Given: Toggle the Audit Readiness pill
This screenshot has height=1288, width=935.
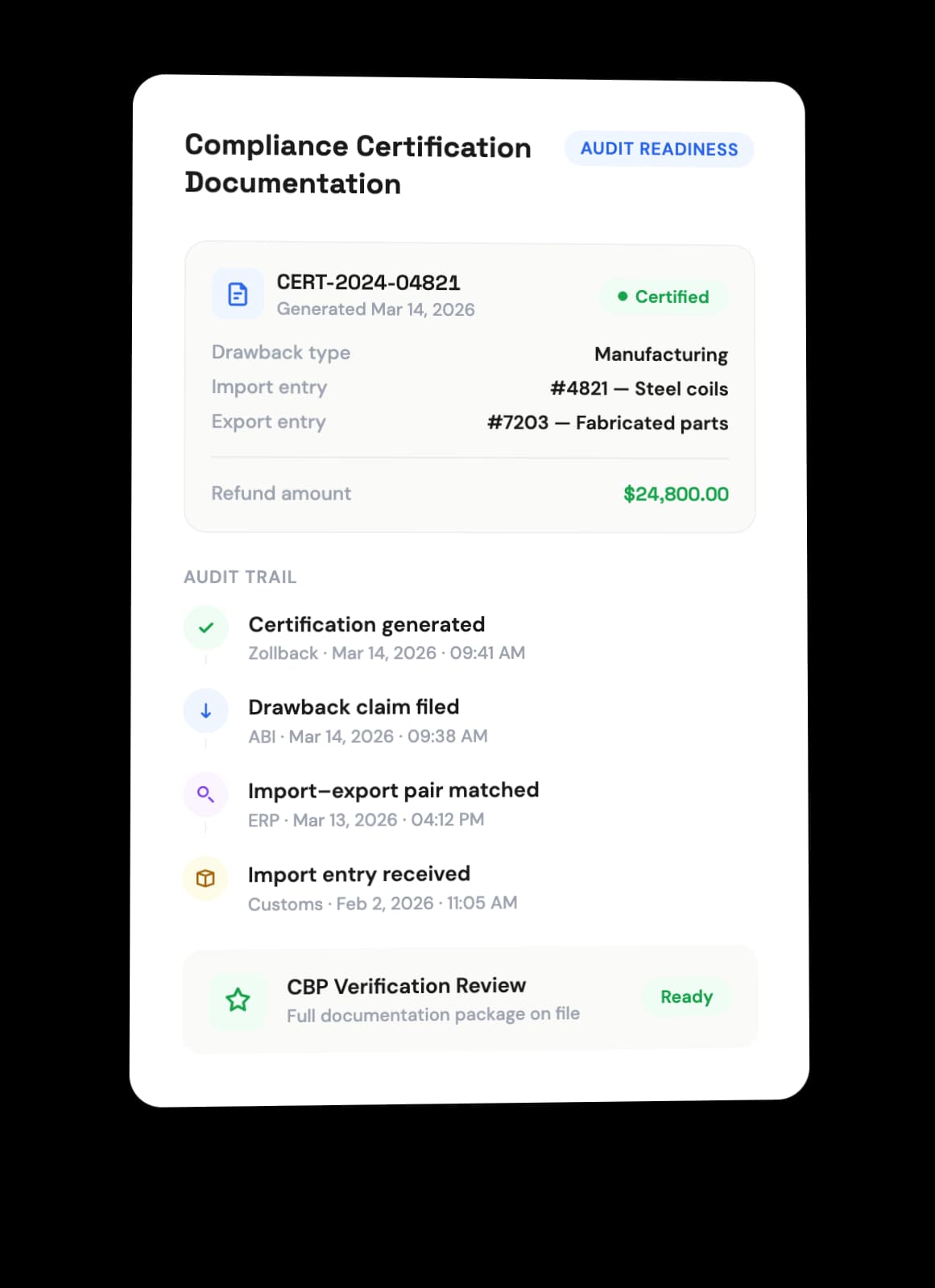Looking at the screenshot, I should pyautogui.click(x=659, y=148).
